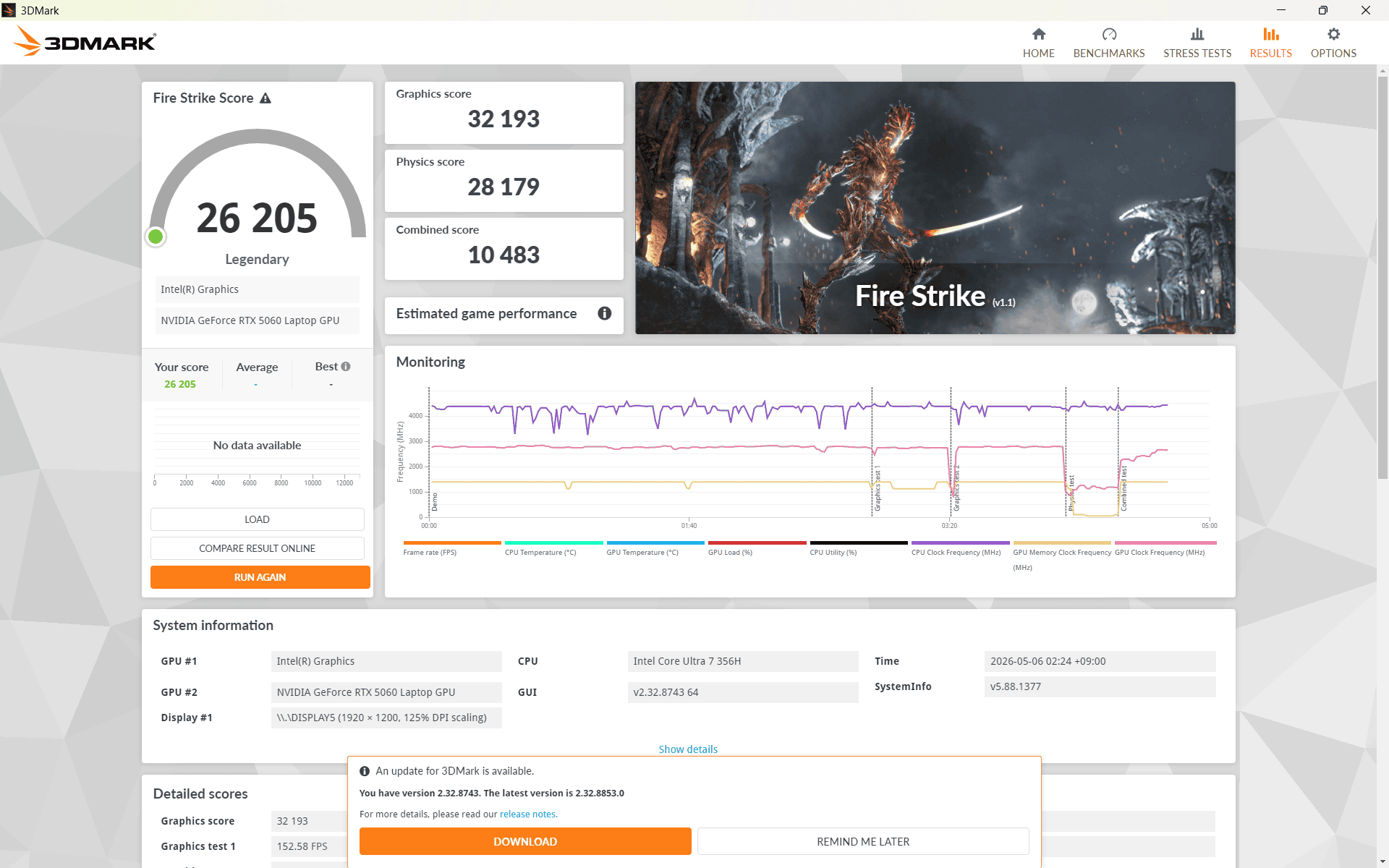1389x868 pixels.
Task: Toggle Frame rate (FPS) legend swatch
Action: 452,542
